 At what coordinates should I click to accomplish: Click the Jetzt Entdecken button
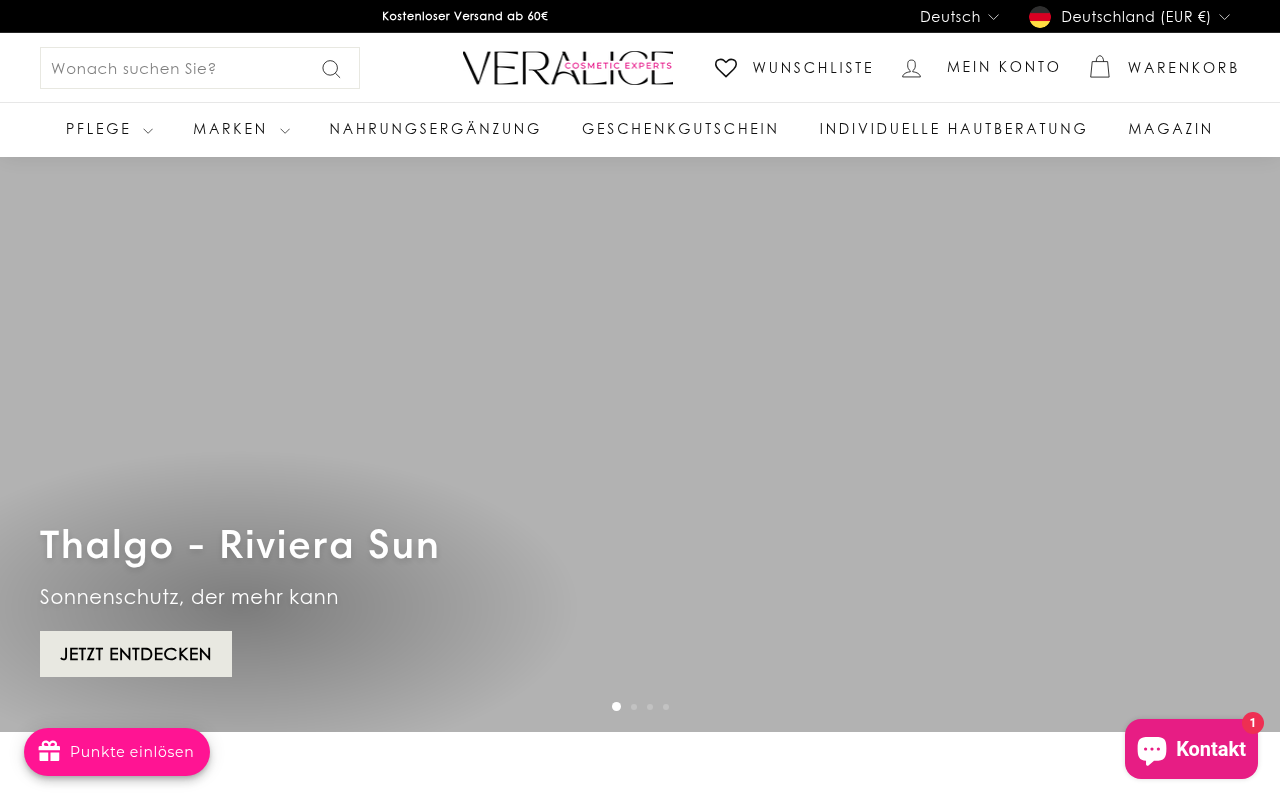coord(136,654)
